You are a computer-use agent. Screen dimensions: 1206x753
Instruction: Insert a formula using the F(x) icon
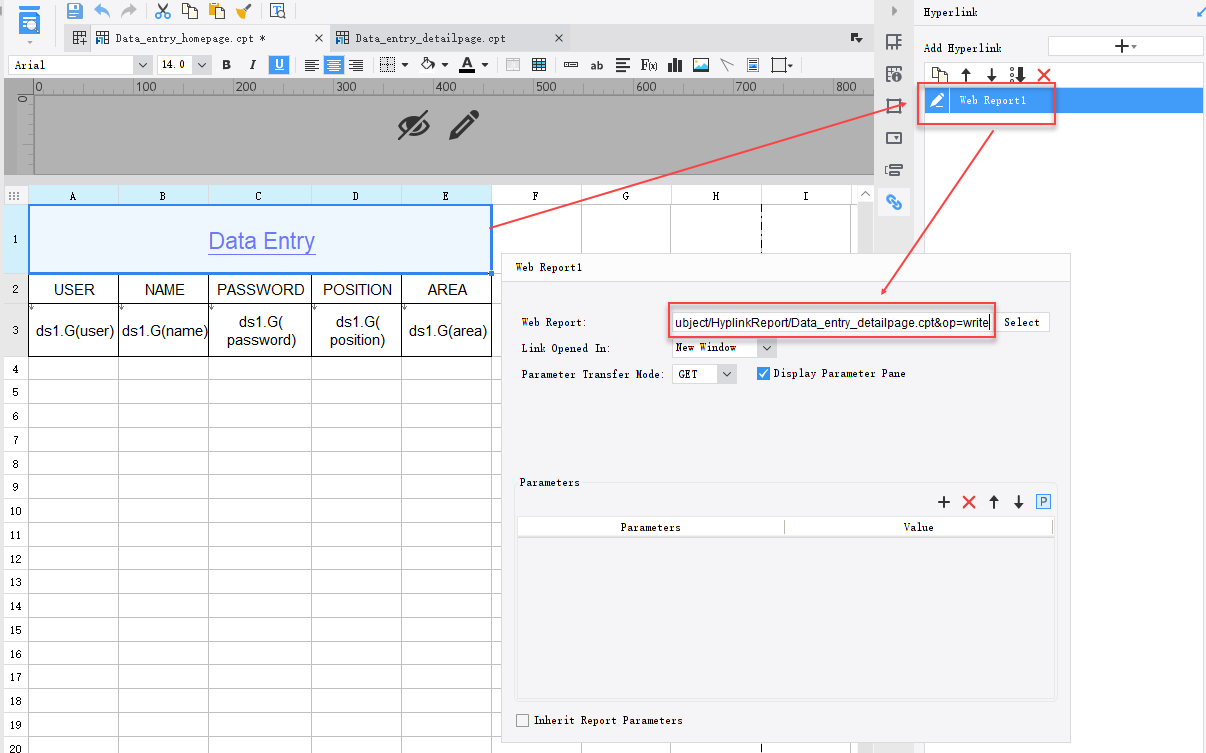[649, 65]
